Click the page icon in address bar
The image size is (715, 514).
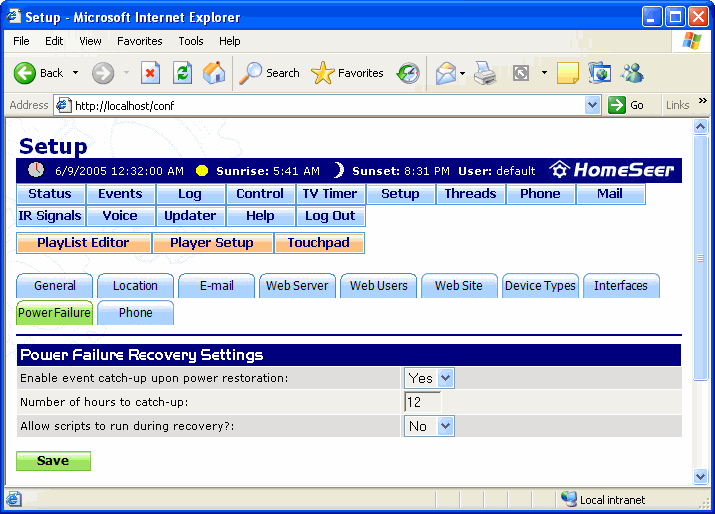(x=63, y=105)
